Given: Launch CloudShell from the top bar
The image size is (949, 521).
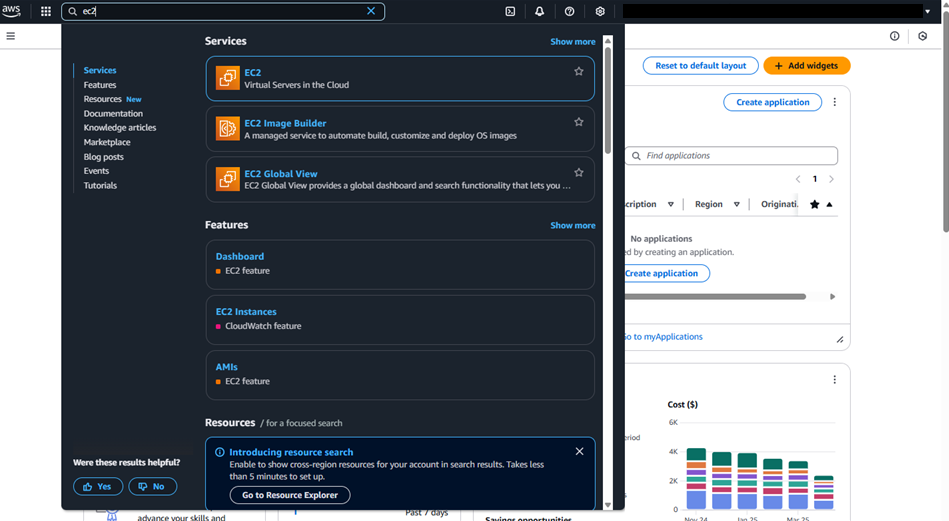Looking at the screenshot, I should tap(510, 12).
